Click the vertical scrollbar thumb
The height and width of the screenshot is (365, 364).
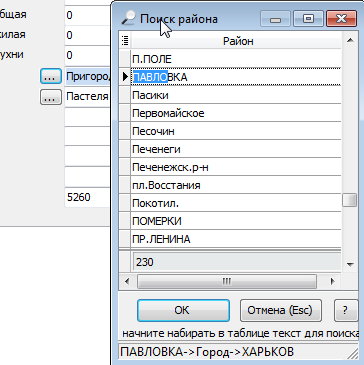pos(350,200)
